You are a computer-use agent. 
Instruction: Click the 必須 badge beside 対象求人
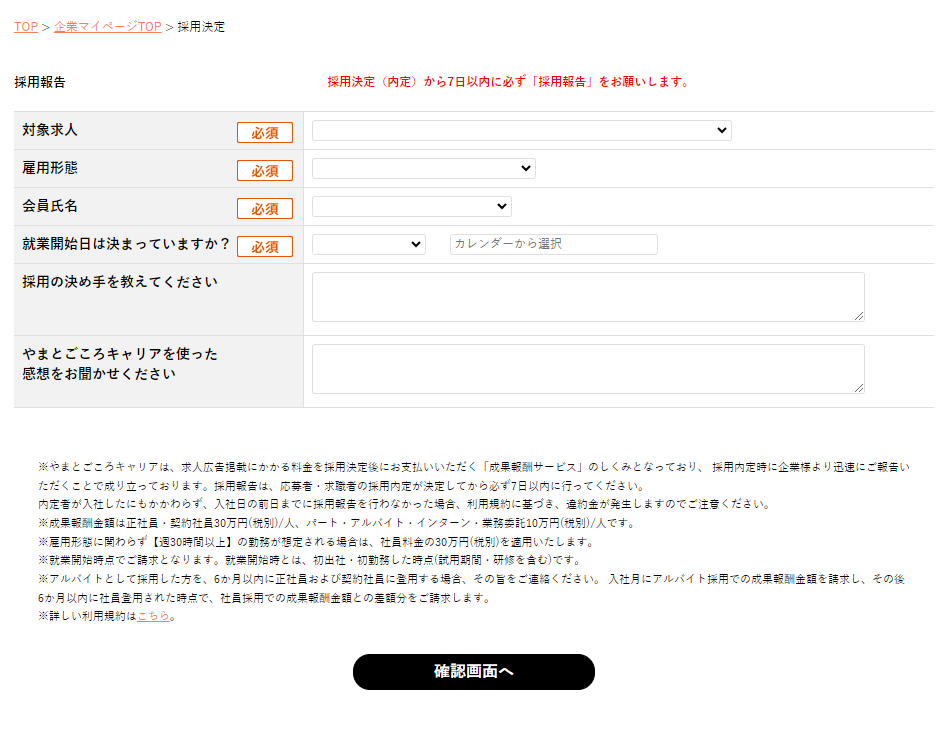(265, 133)
